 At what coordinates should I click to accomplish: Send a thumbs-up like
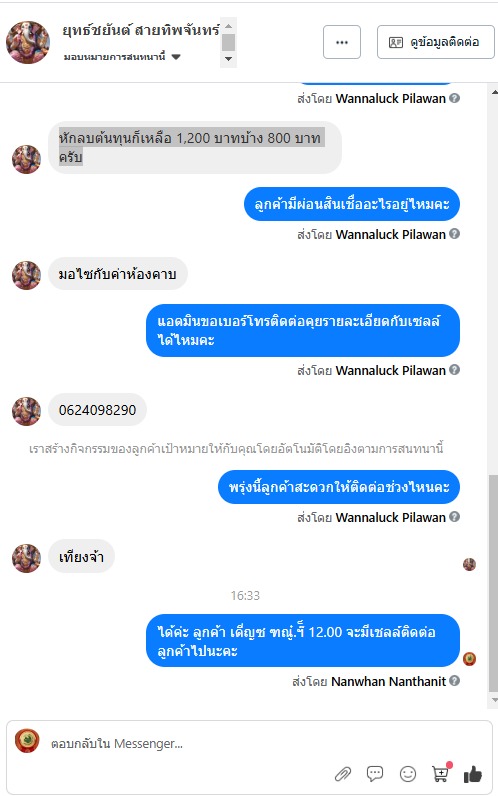pyautogui.click(x=473, y=774)
